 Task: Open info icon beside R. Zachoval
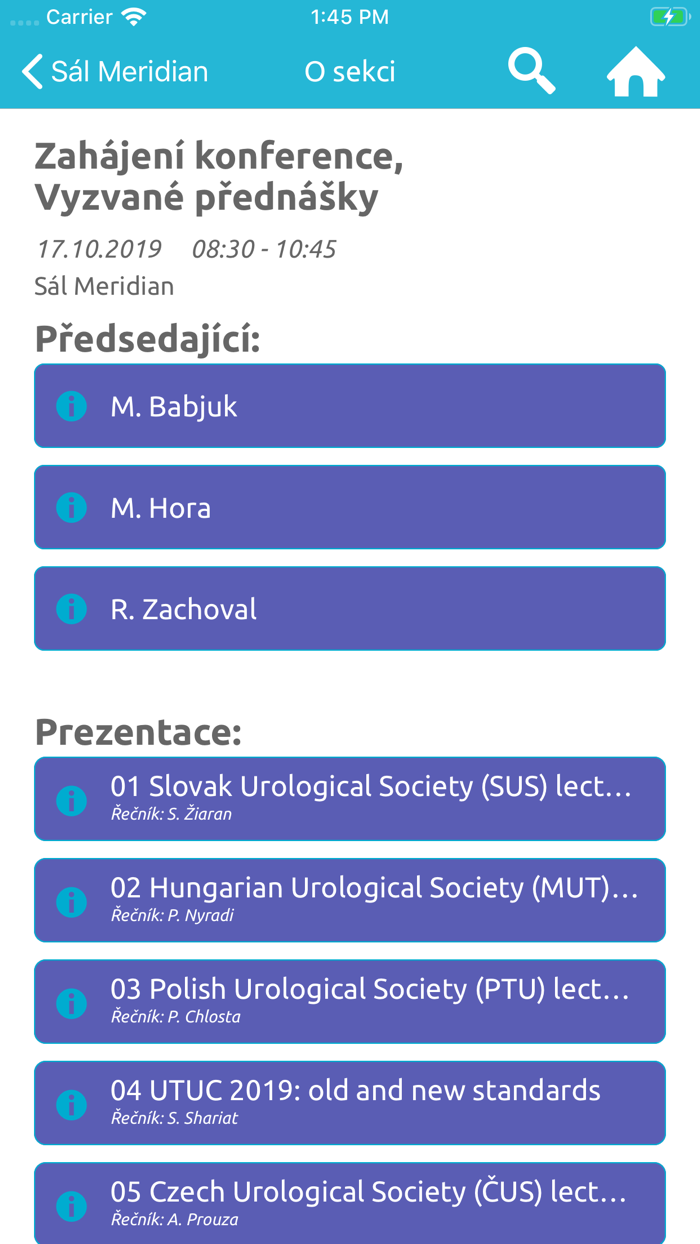click(70, 607)
